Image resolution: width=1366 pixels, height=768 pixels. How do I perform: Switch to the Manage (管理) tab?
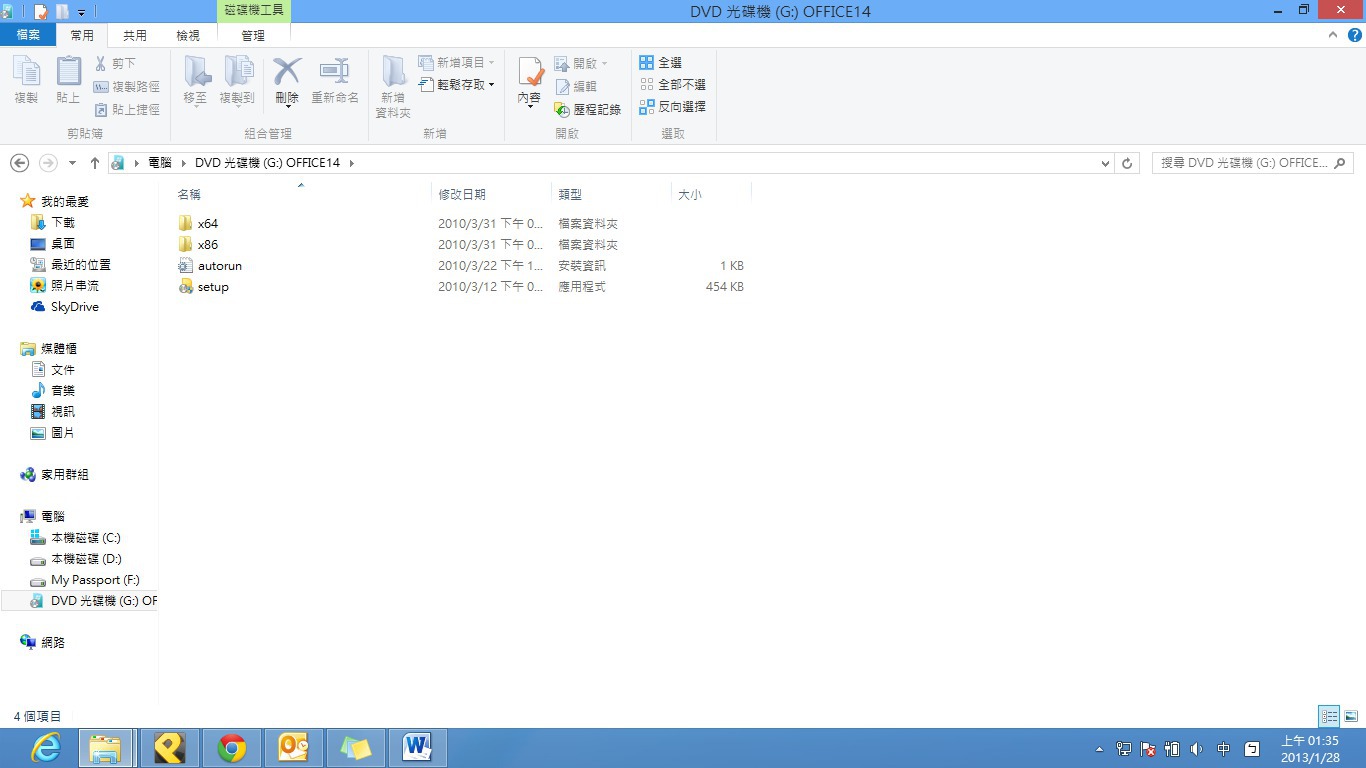[253, 35]
